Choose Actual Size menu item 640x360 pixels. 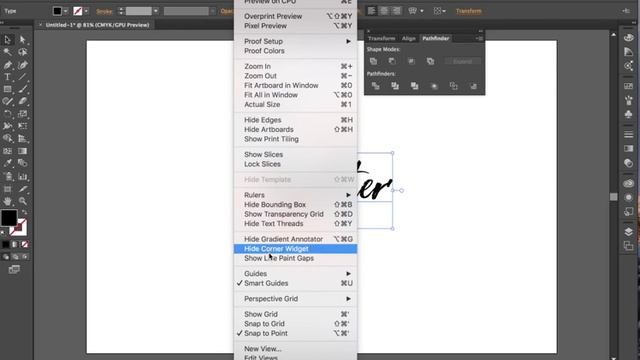coord(296,104)
